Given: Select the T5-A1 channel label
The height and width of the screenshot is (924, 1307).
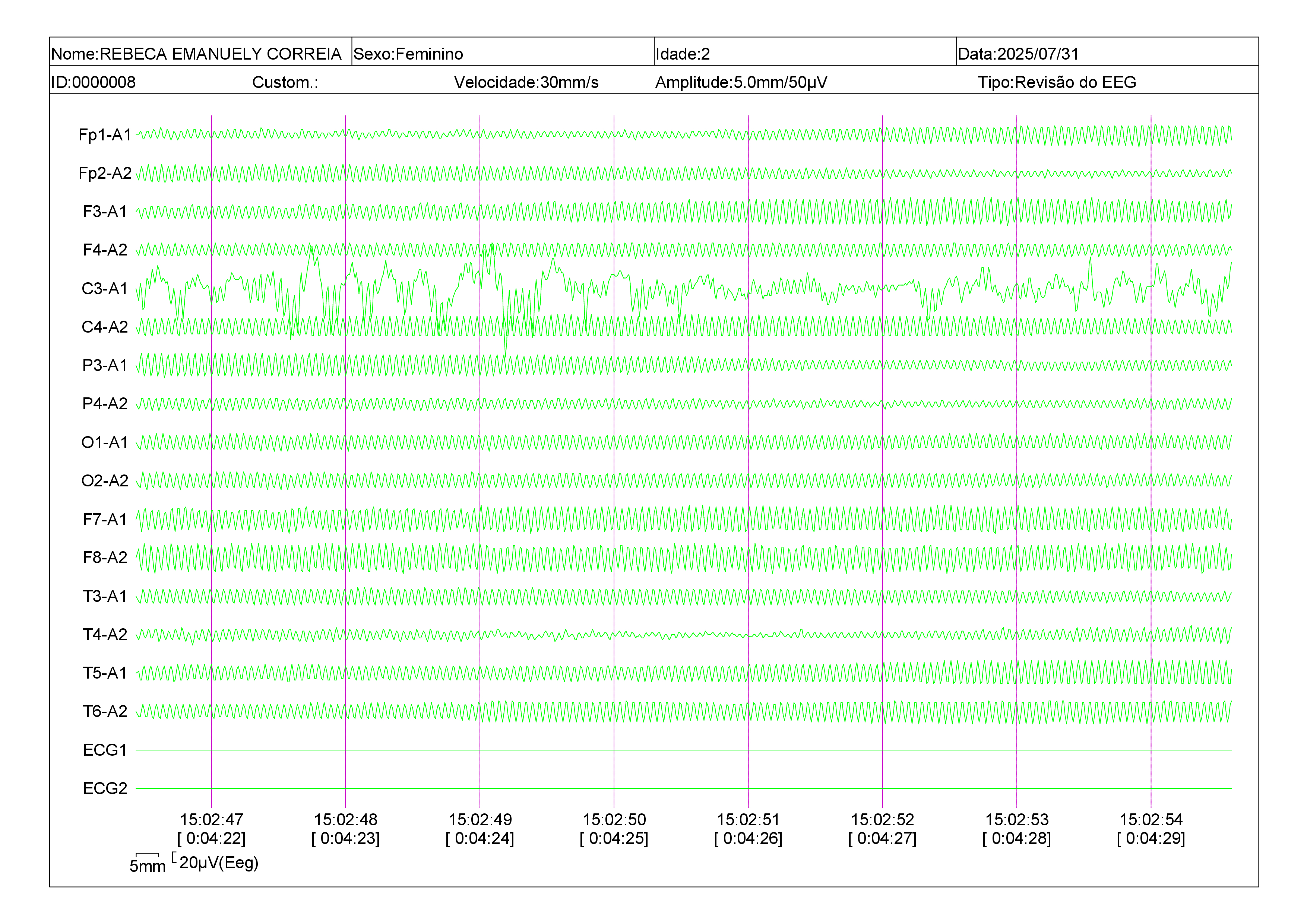Looking at the screenshot, I should [105, 673].
